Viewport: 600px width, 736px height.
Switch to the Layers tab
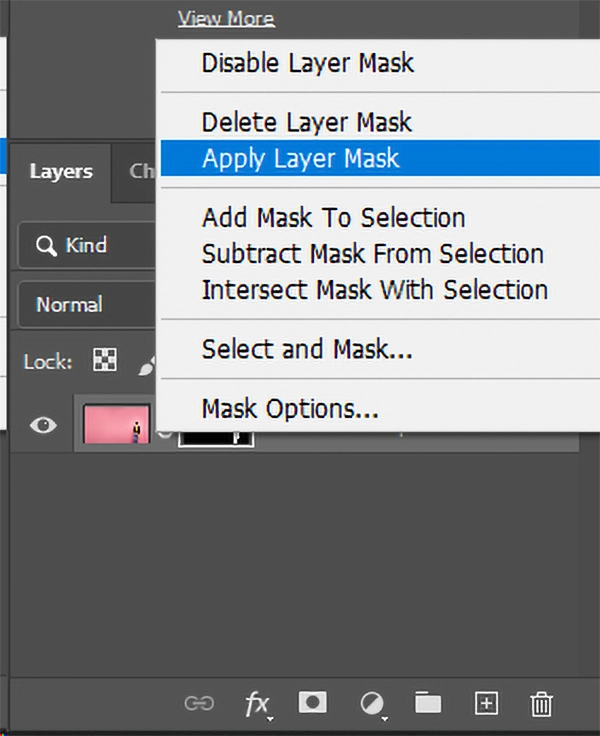(61, 171)
